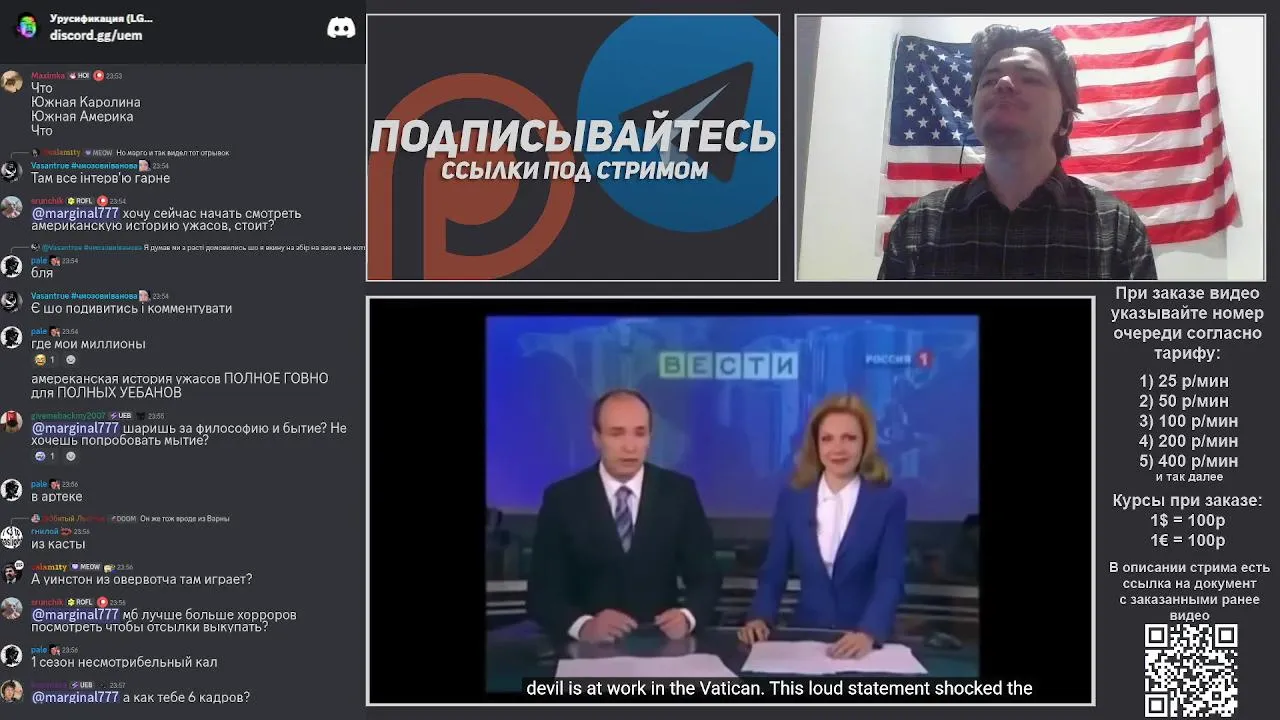1280x720 pixels.
Task: Click the tariff line '1) 25 р/мин'
Action: pos(1184,381)
